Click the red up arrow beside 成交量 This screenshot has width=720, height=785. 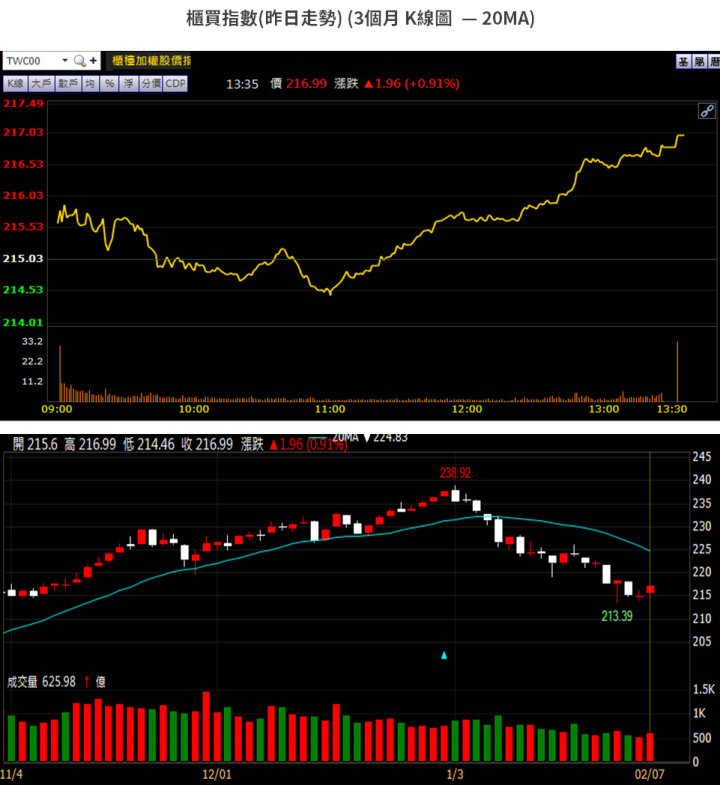tap(87, 682)
